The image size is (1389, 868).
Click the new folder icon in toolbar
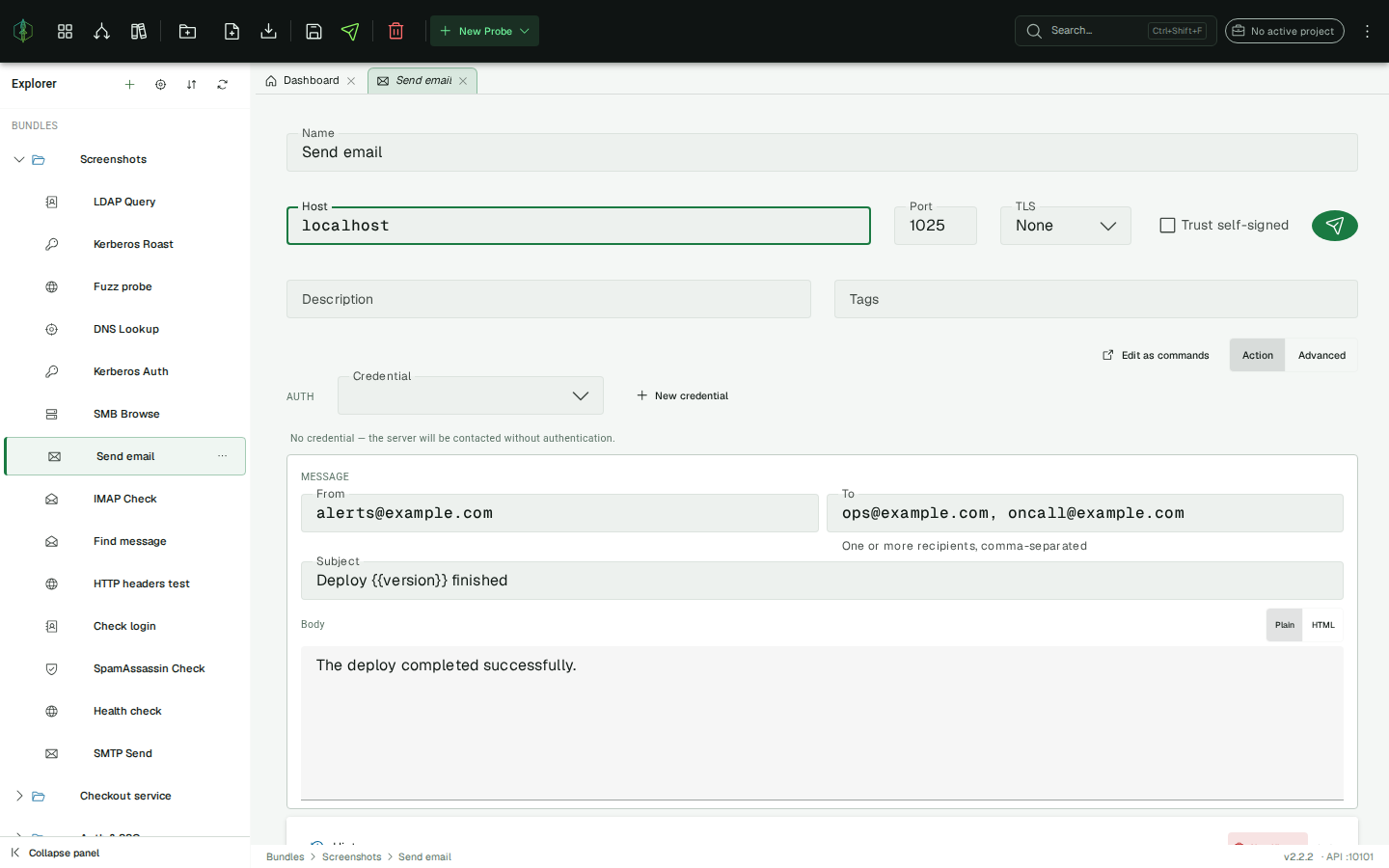[187, 31]
